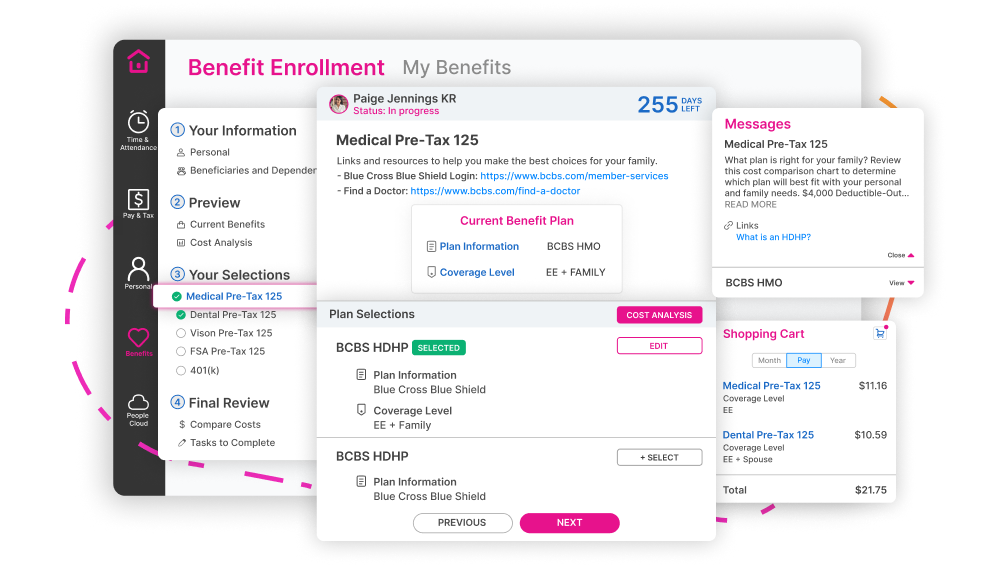Expand the READ MORE message text
This screenshot has width=989, height=566.
tap(750, 204)
